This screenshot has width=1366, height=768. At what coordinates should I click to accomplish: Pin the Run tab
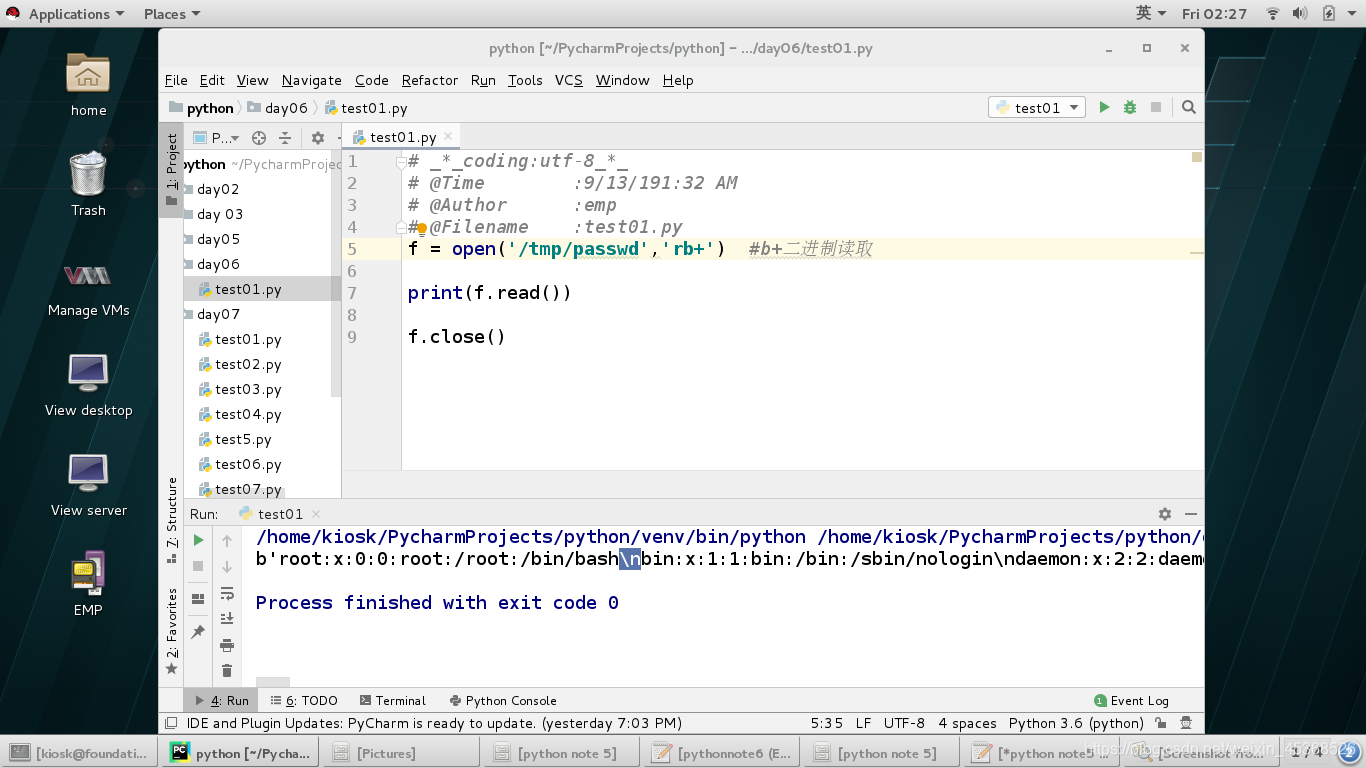(198, 632)
